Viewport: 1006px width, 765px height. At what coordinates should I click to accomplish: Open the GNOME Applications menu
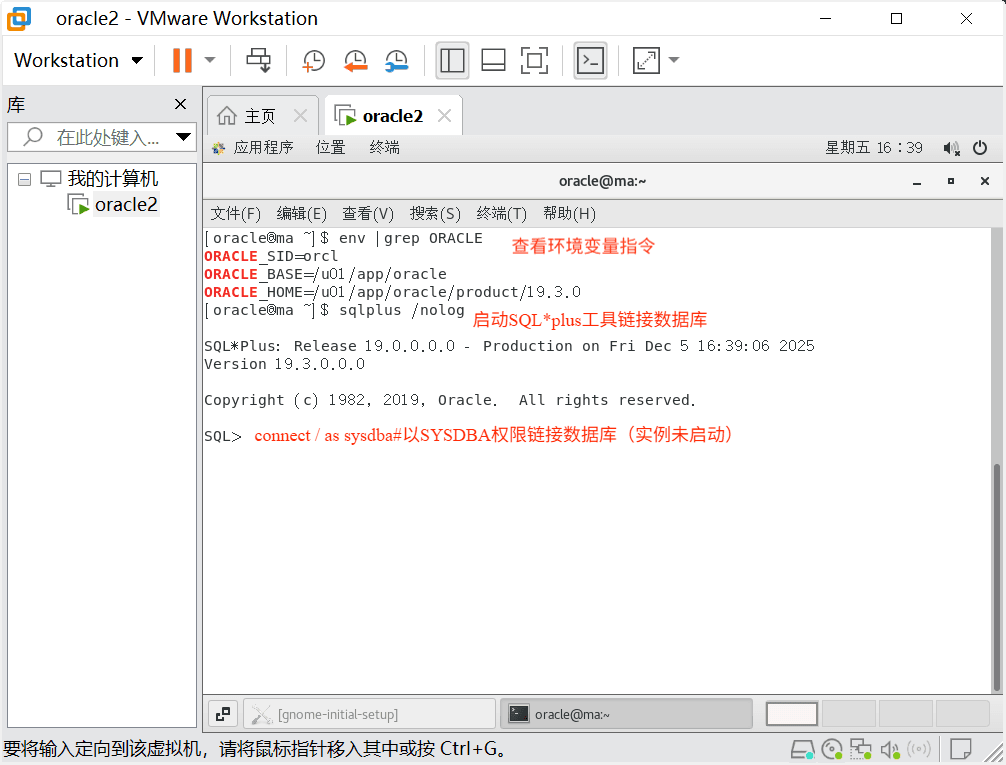[x=253, y=148]
